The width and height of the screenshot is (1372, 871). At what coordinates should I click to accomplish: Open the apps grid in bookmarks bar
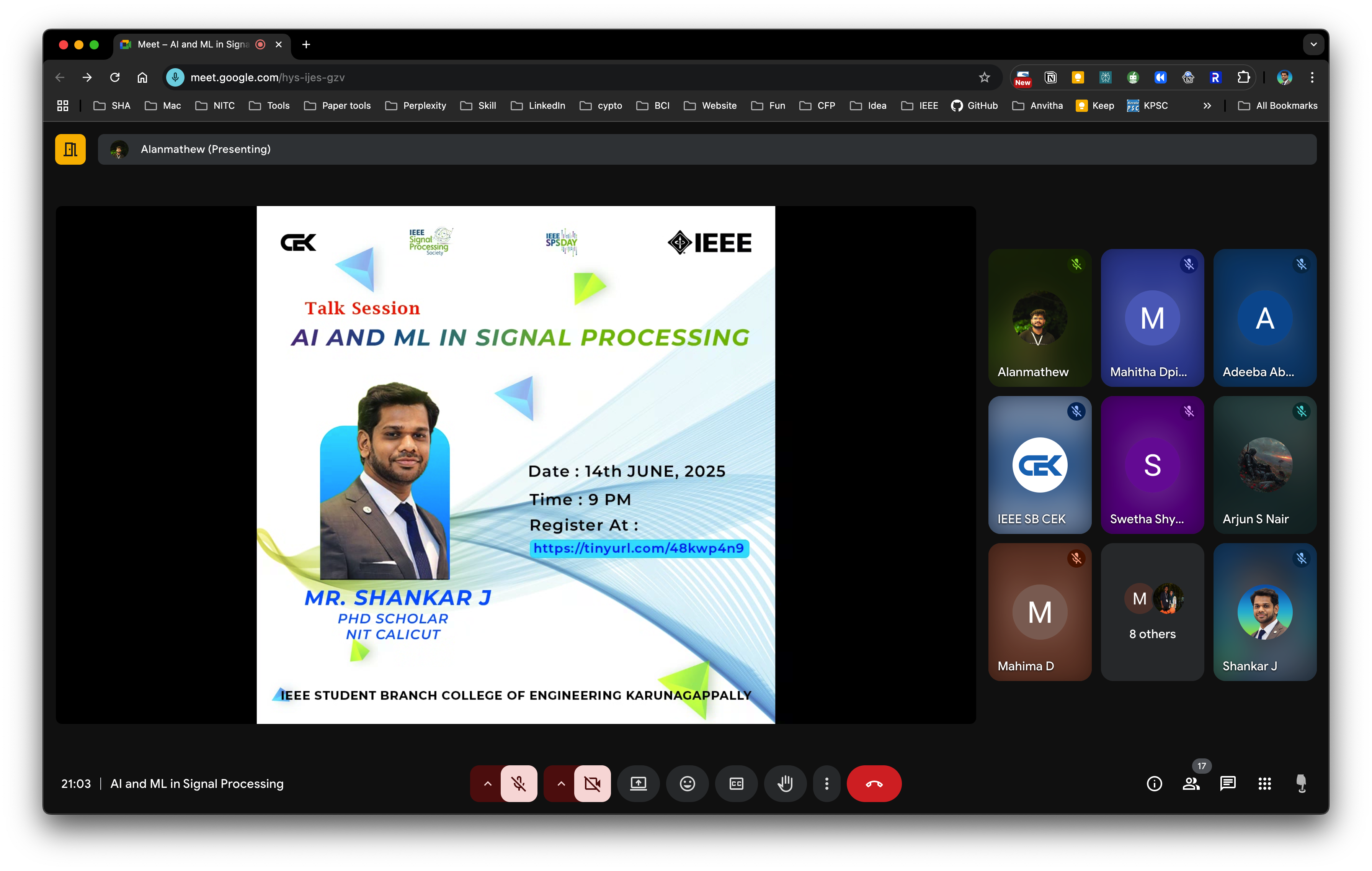click(x=63, y=105)
